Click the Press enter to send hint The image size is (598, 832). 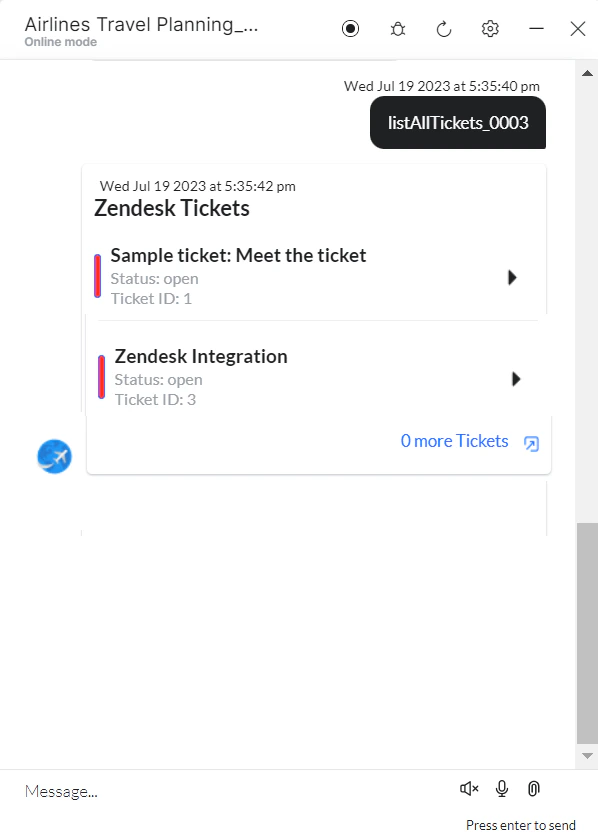tap(520, 824)
